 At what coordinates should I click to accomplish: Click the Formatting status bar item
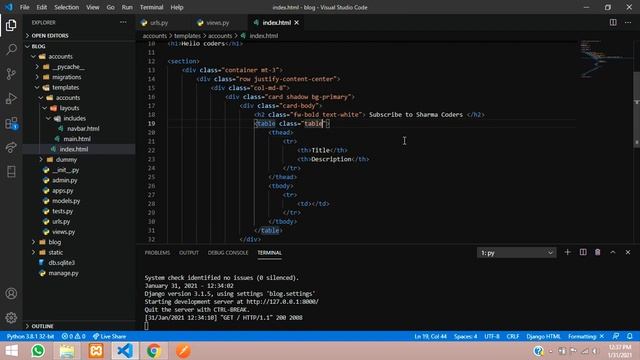click(x=586, y=336)
